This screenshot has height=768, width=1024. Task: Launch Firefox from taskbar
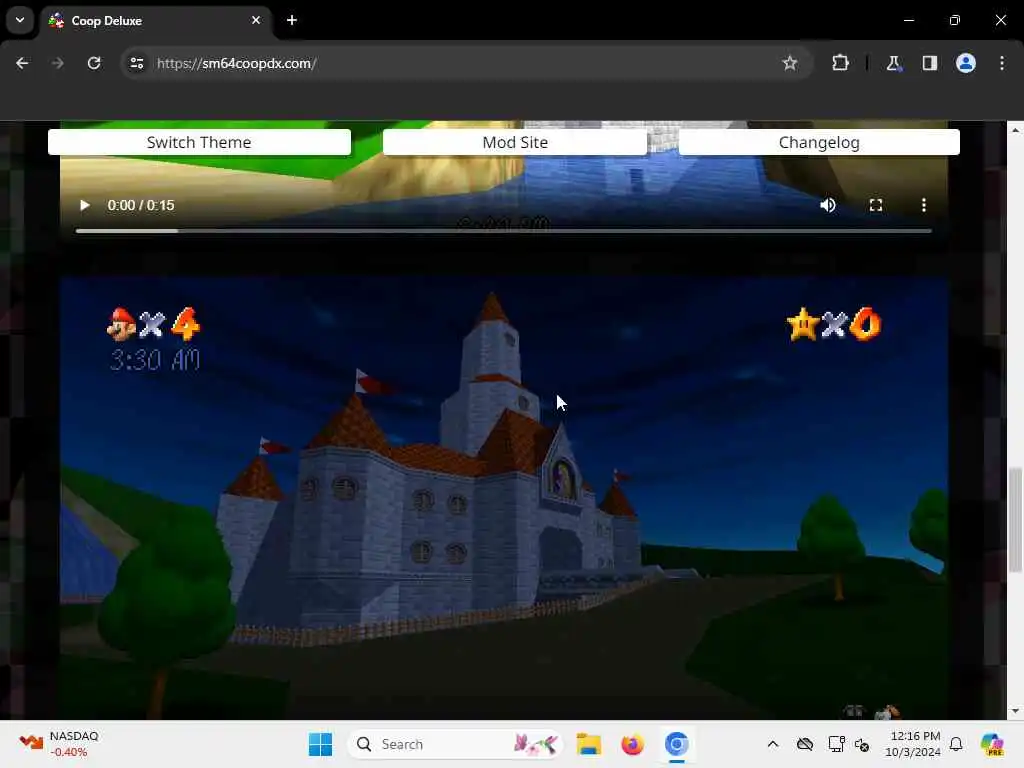click(632, 744)
